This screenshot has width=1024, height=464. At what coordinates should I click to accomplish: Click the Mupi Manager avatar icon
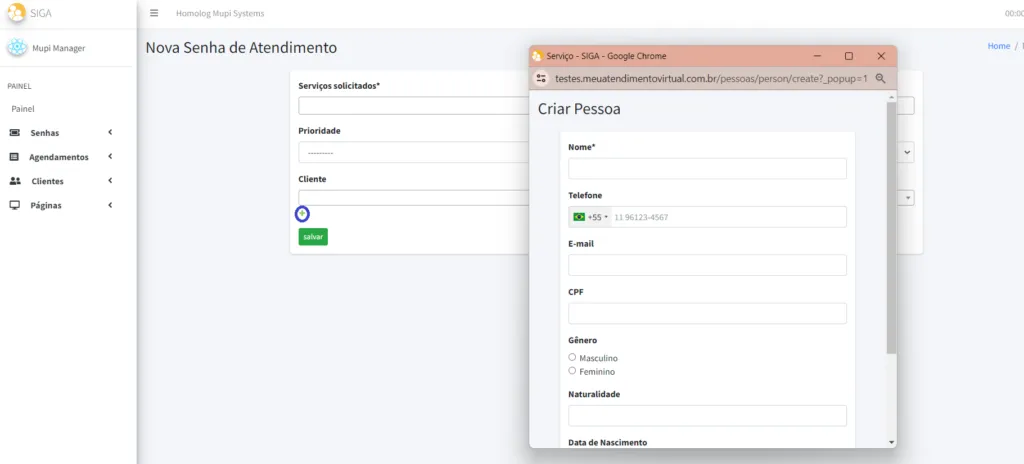(x=17, y=47)
